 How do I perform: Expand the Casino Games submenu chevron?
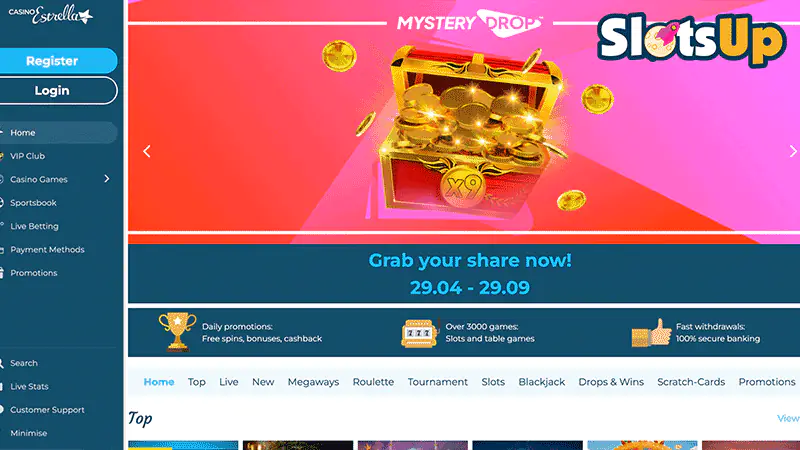(x=107, y=179)
